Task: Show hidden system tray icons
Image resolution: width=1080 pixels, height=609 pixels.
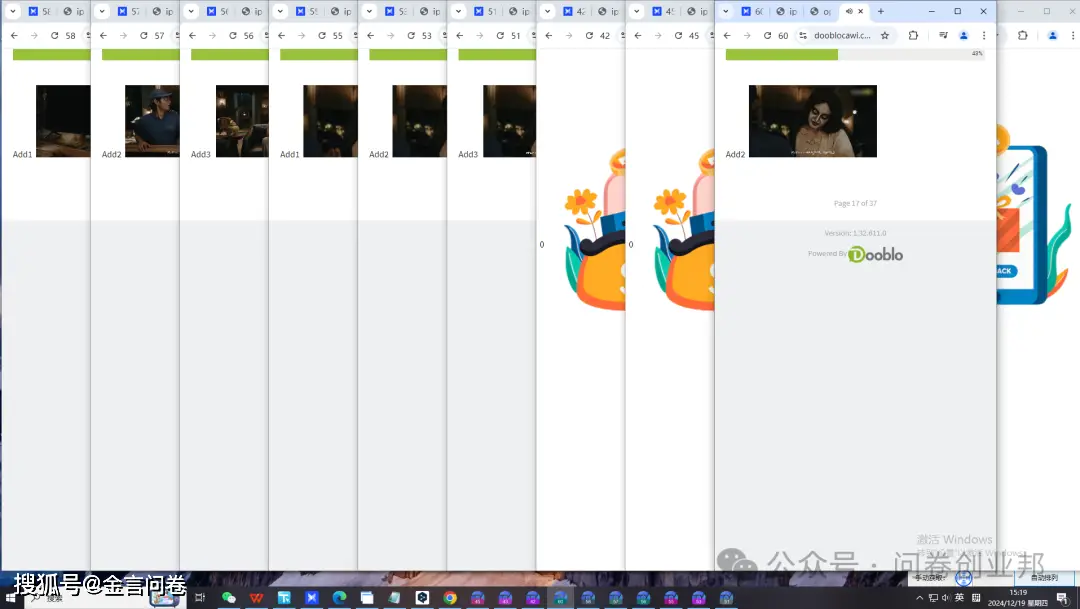Action: 920,598
